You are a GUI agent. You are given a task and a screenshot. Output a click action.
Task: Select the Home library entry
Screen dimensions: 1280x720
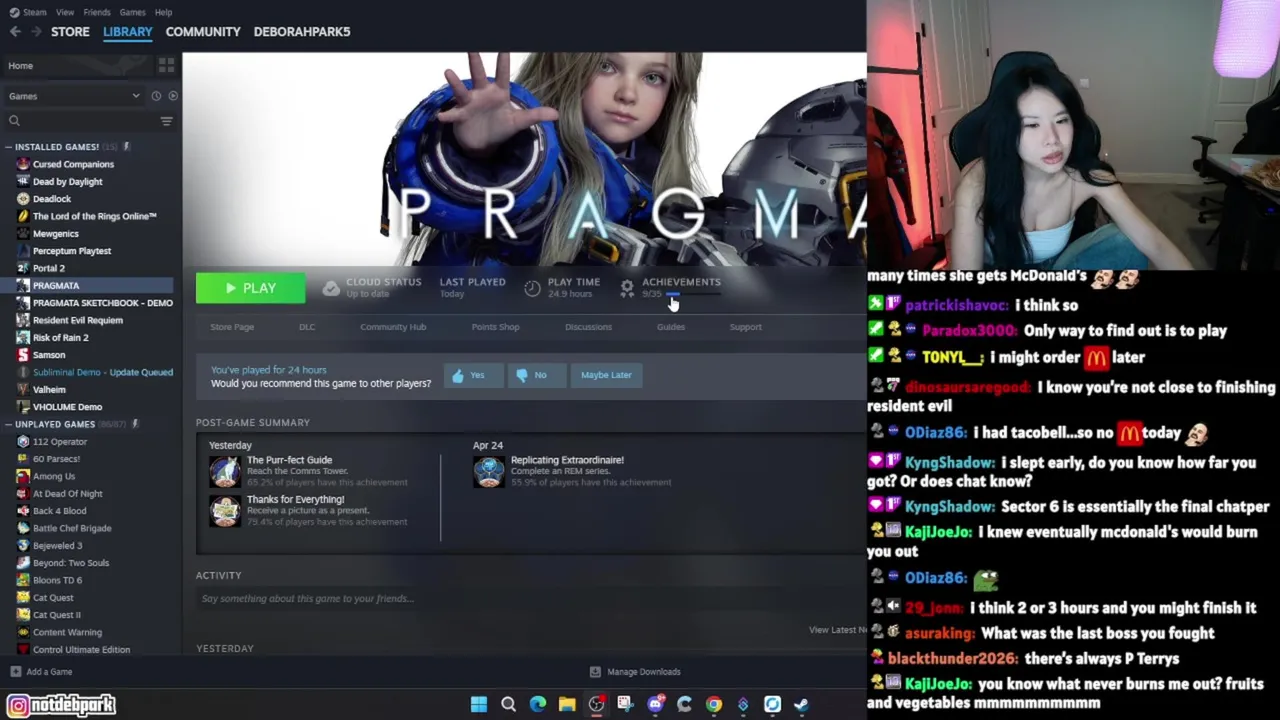tap(78, 66)
